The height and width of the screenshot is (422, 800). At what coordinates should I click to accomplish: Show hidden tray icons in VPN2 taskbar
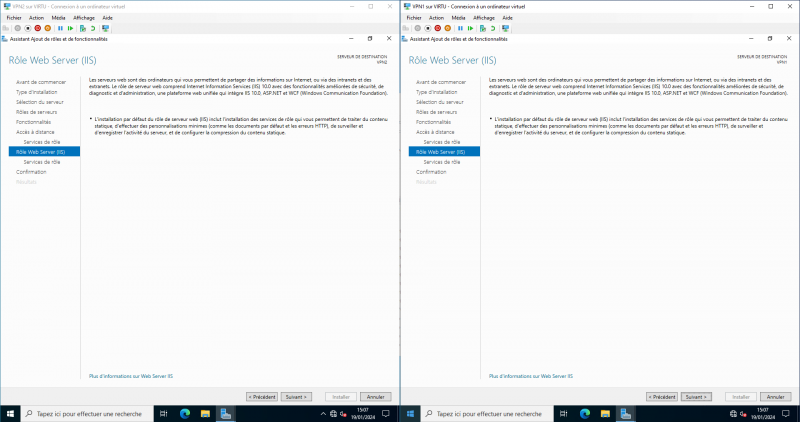tap(323, 414)
